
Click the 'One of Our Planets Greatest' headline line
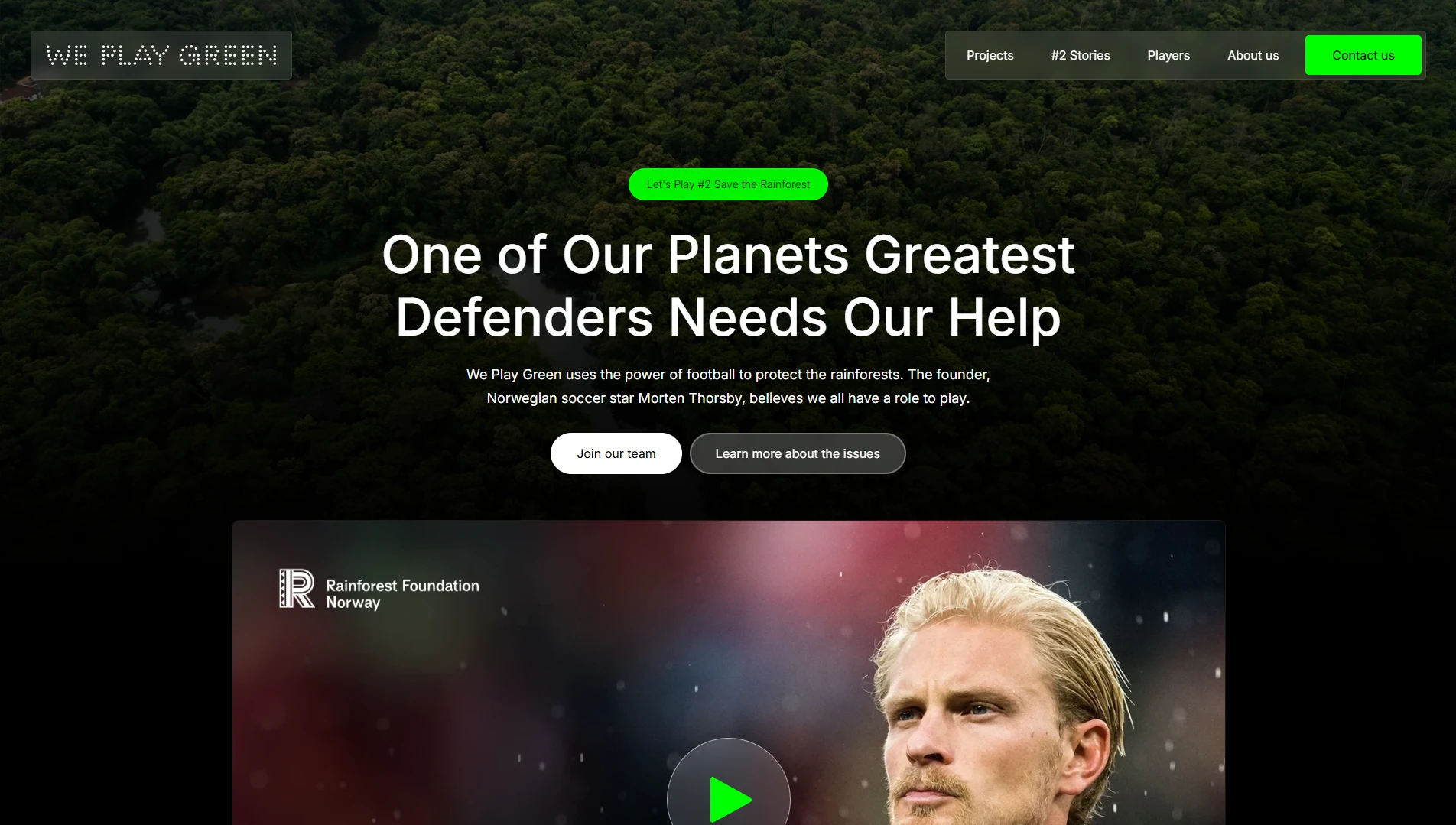coord(728,254)
